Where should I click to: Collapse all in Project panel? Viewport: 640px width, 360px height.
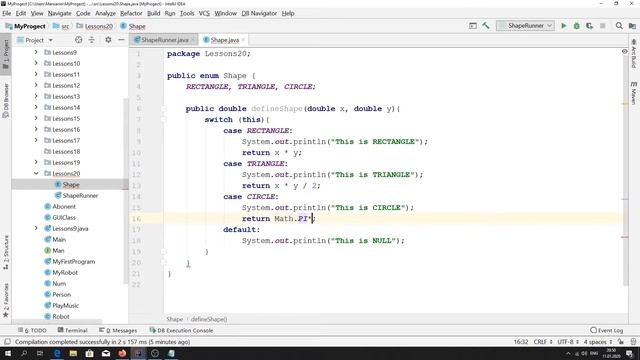tap(91, 40)
